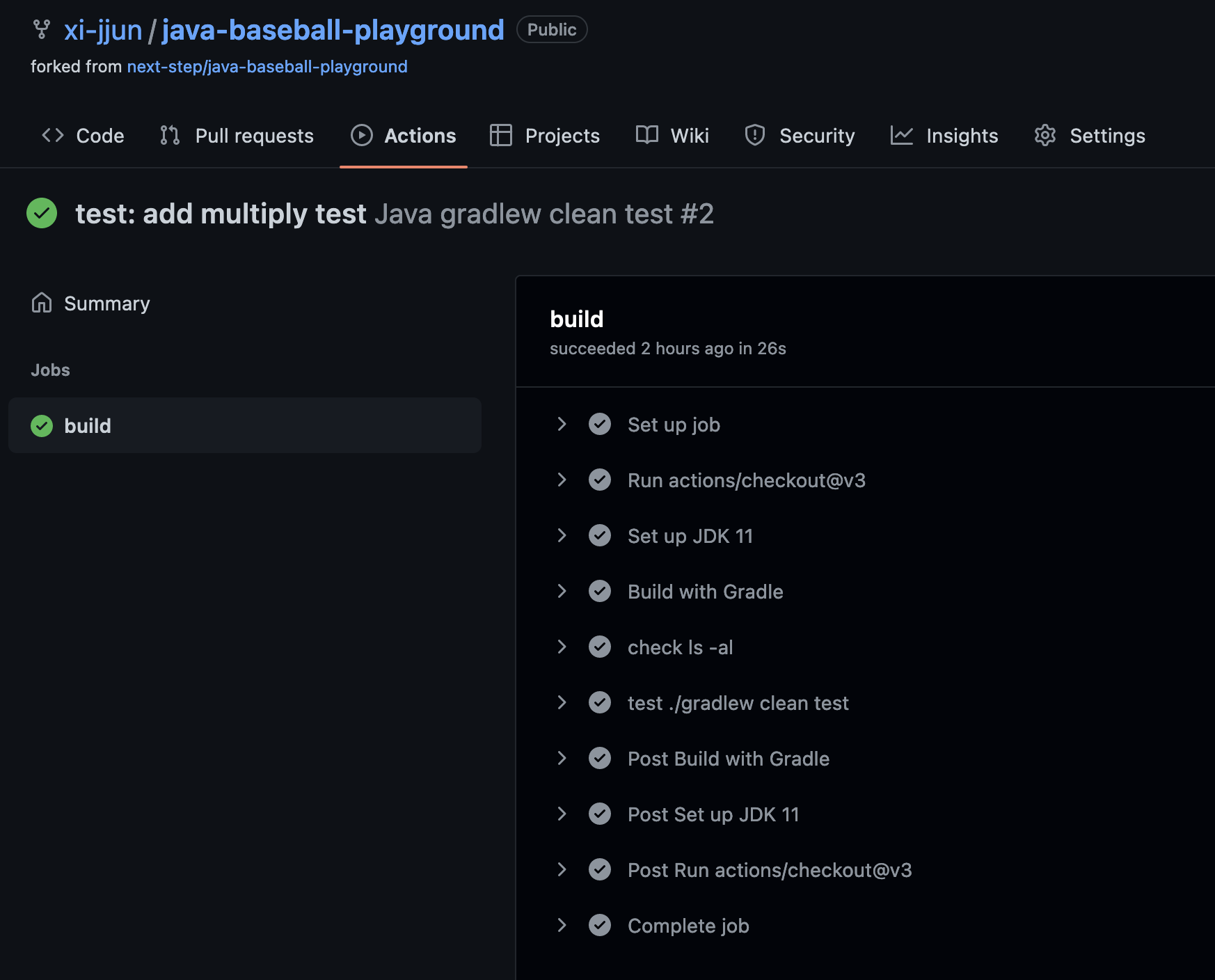The width and height of the screenshot is (1215, 980).
Task: Expand the Set up job step
Action: pos(562,424)
